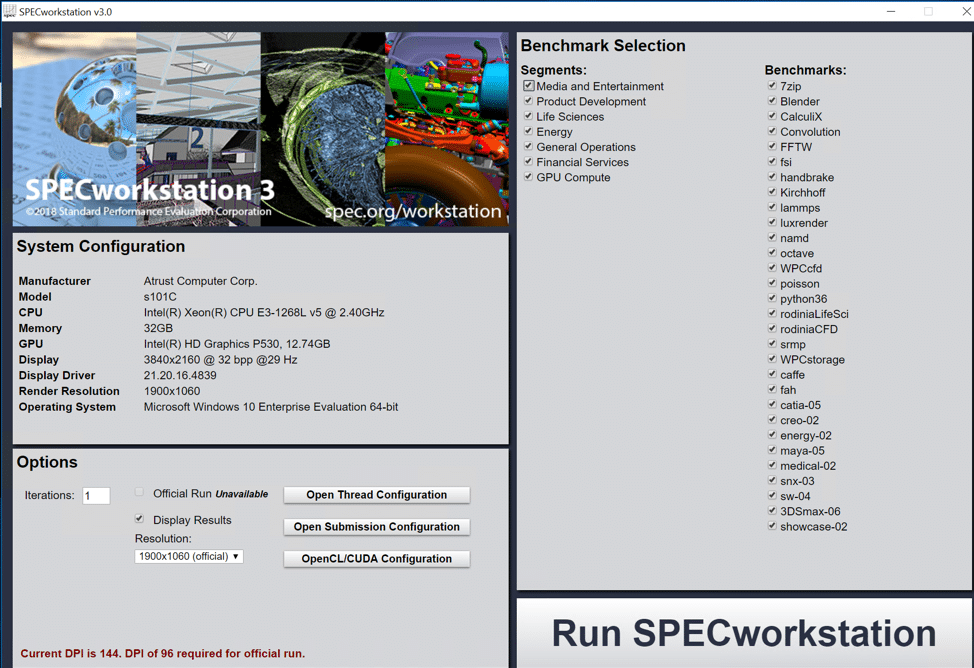
Task: Toggle the Convolution benchmark checkbox
Action: click(x=772, y=131)
